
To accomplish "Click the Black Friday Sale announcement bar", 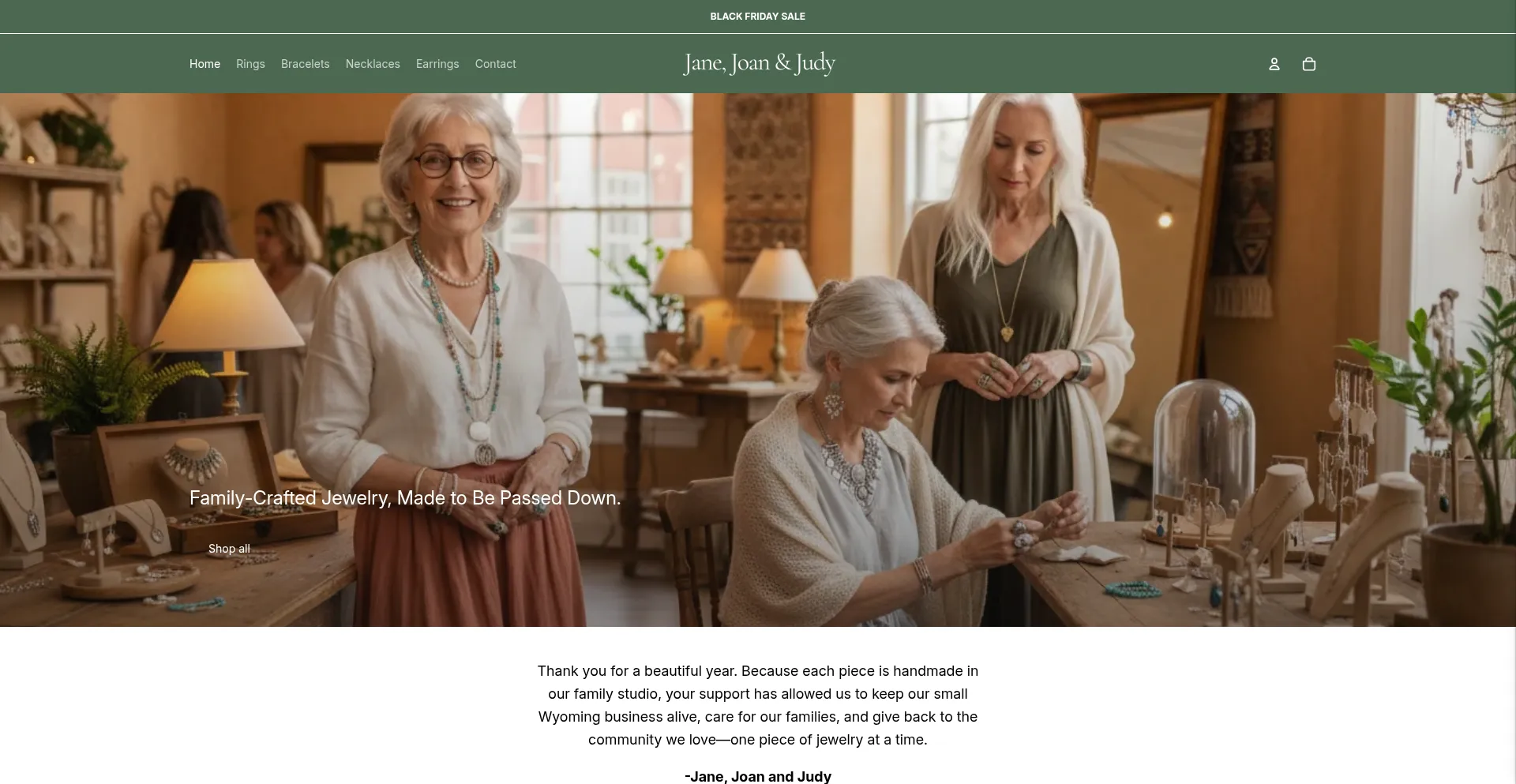I will [x=757, y=16].
